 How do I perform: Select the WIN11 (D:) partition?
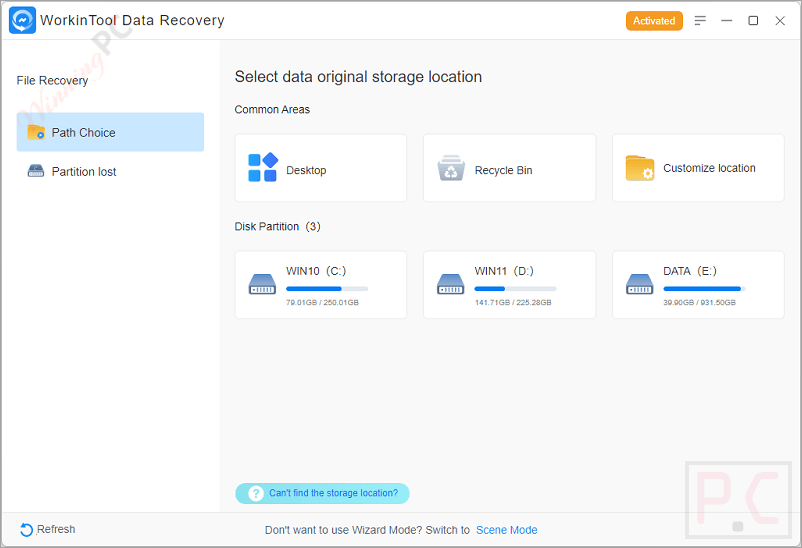click(509, 284)
